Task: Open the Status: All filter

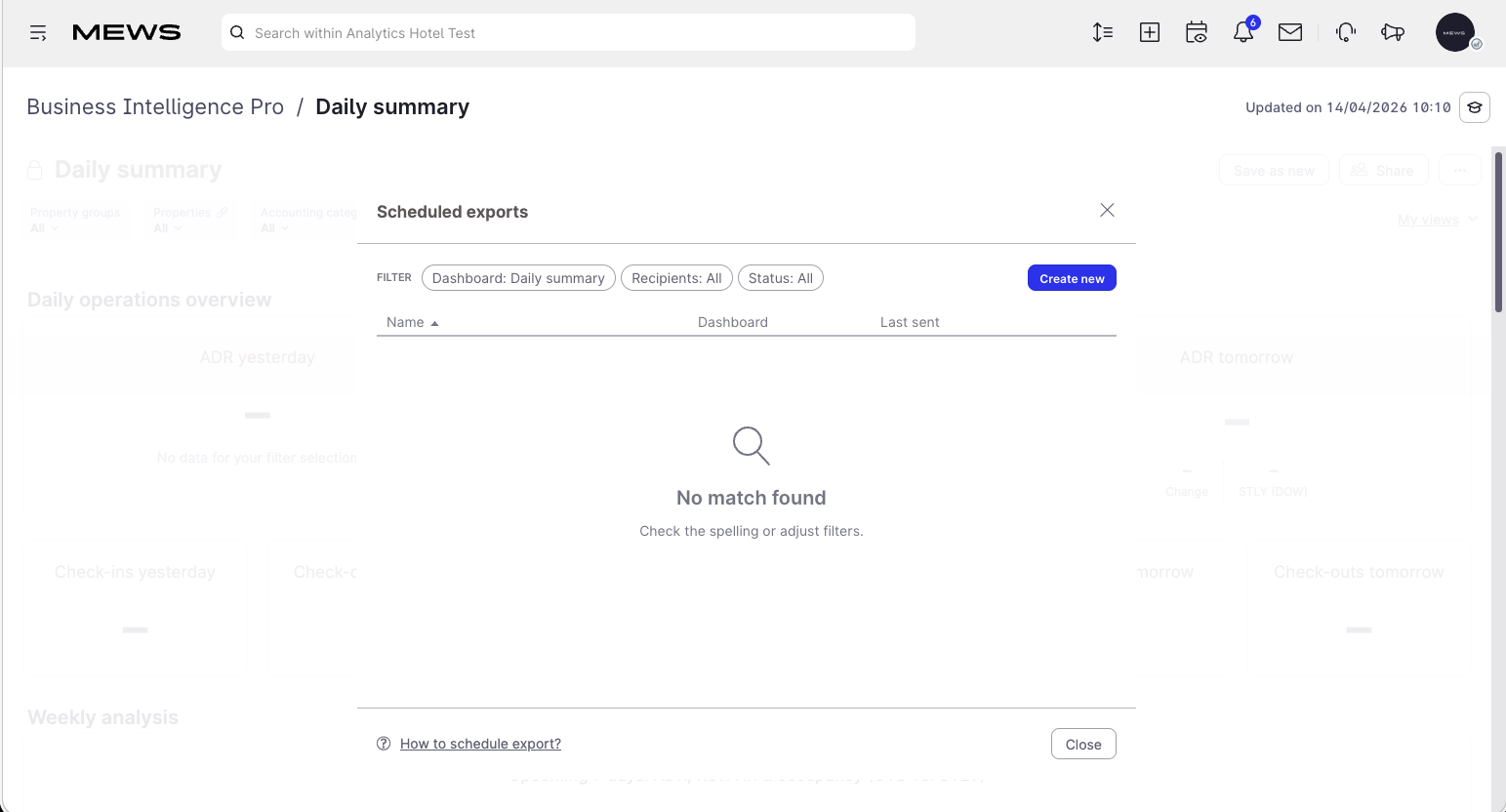Action: [781, 278]
